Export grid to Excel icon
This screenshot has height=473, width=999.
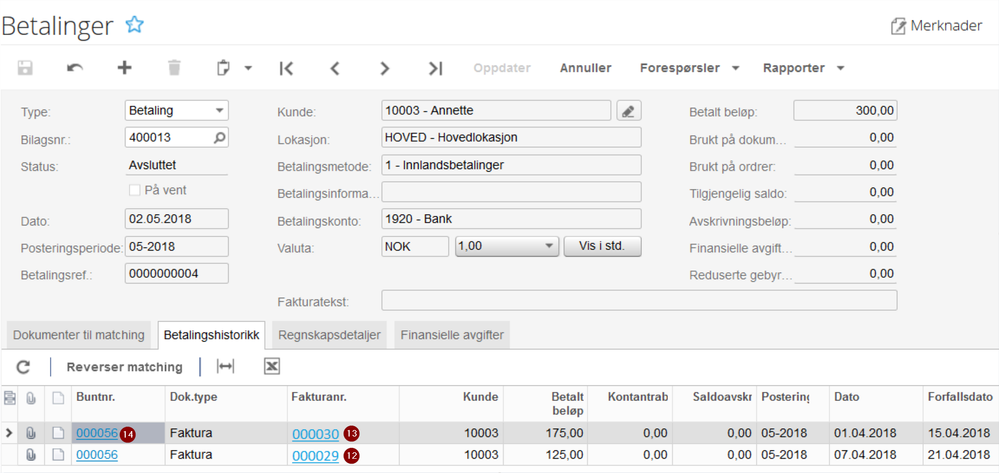tap(272, 367)
